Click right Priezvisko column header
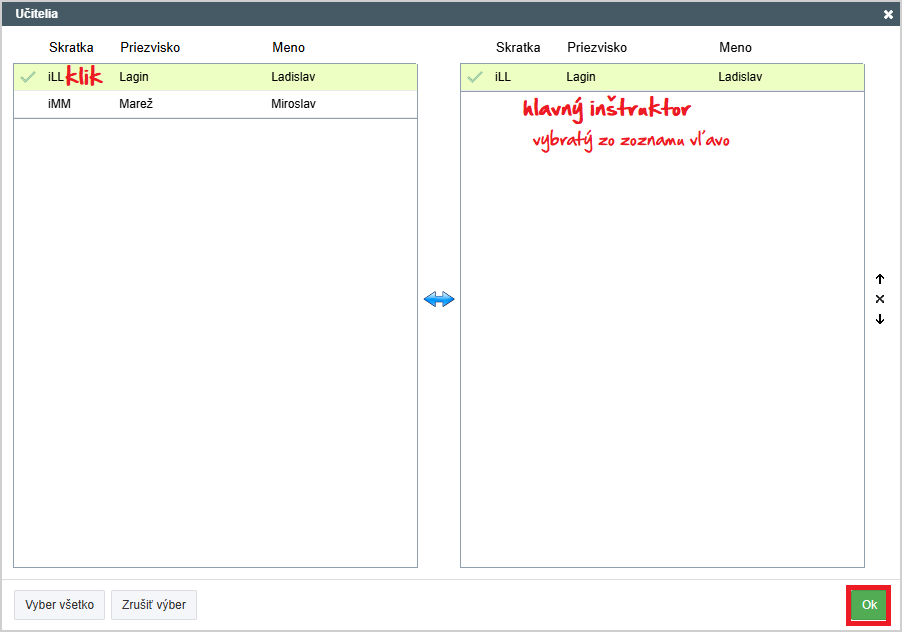The width and height of the screenshot is (902, 632). [597, 48]
